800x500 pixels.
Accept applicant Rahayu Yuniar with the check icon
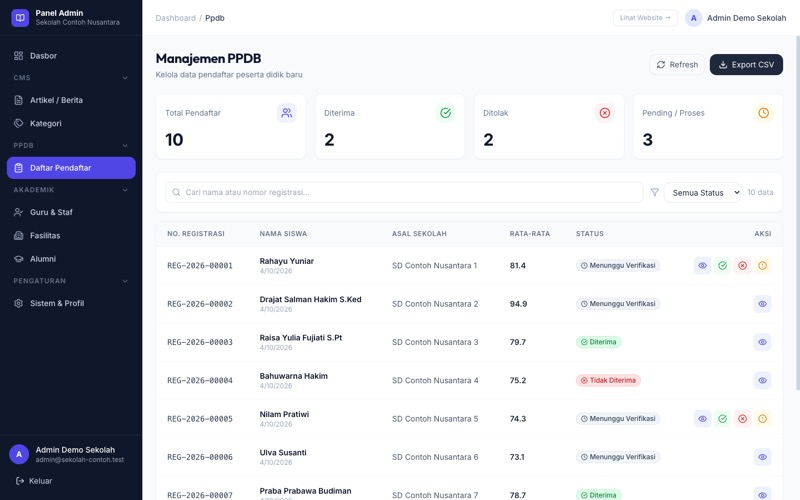[x=722, y=266]
